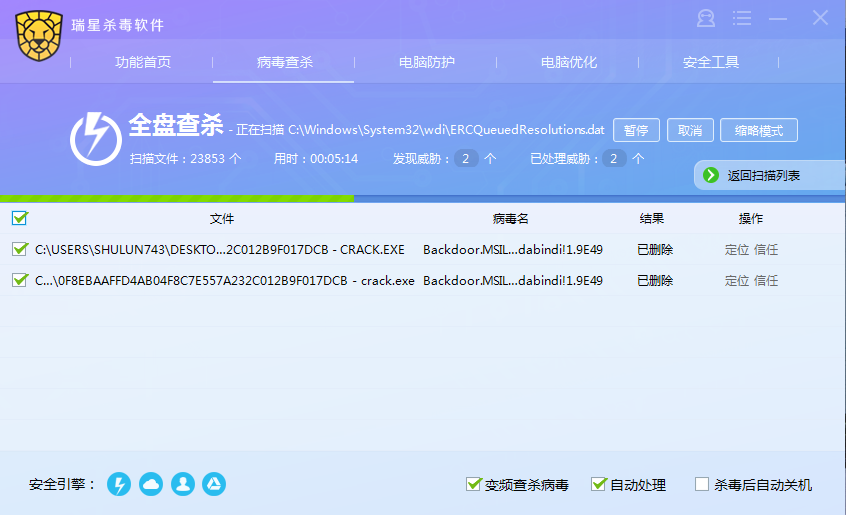Uncheck the CRACK.EXE uppercase row checkbox
Screen dimensions: 846x515
coord(20,249)
